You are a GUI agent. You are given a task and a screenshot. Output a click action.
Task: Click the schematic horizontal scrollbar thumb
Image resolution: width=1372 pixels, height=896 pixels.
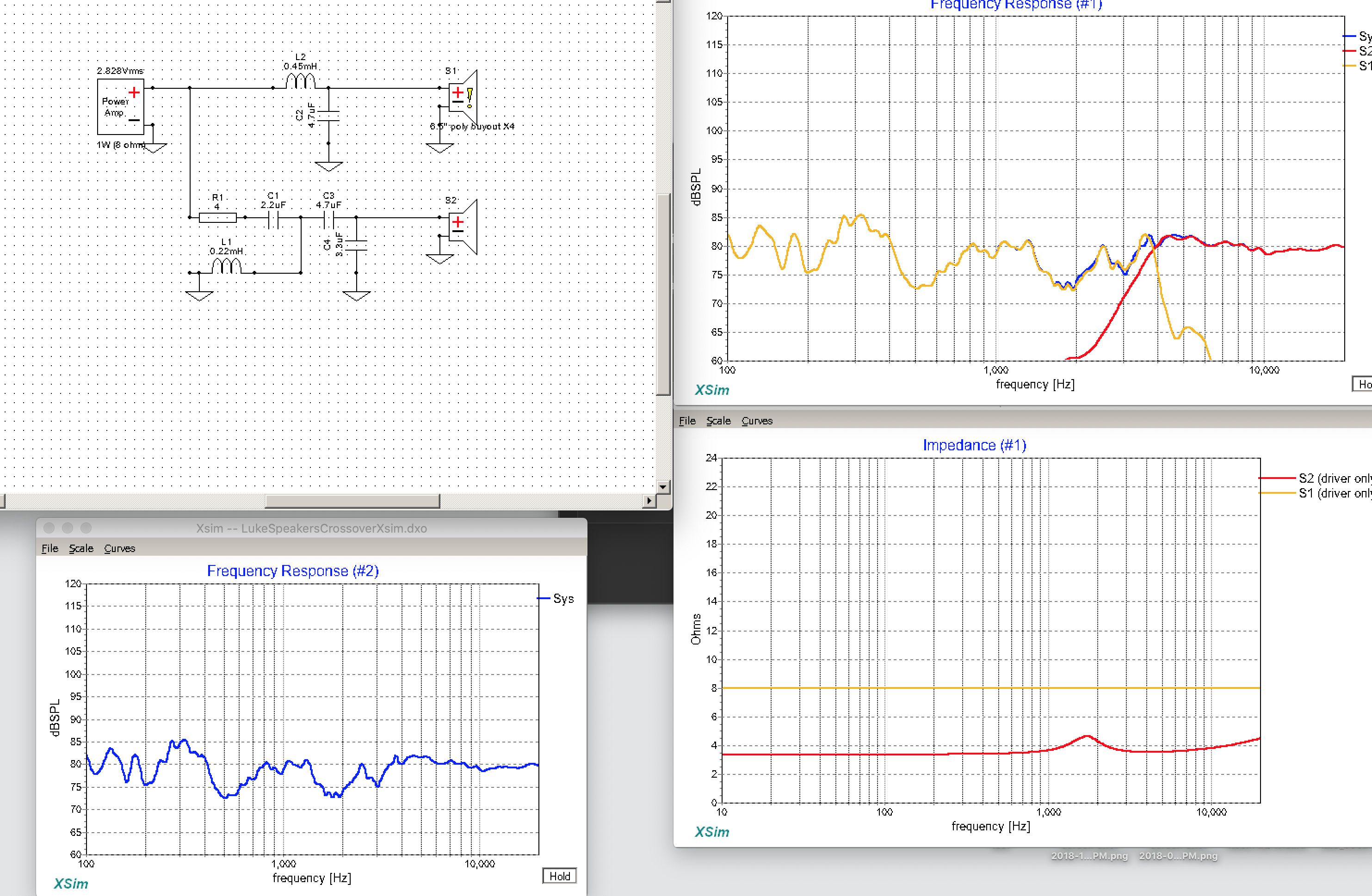[x=352, y=501]
